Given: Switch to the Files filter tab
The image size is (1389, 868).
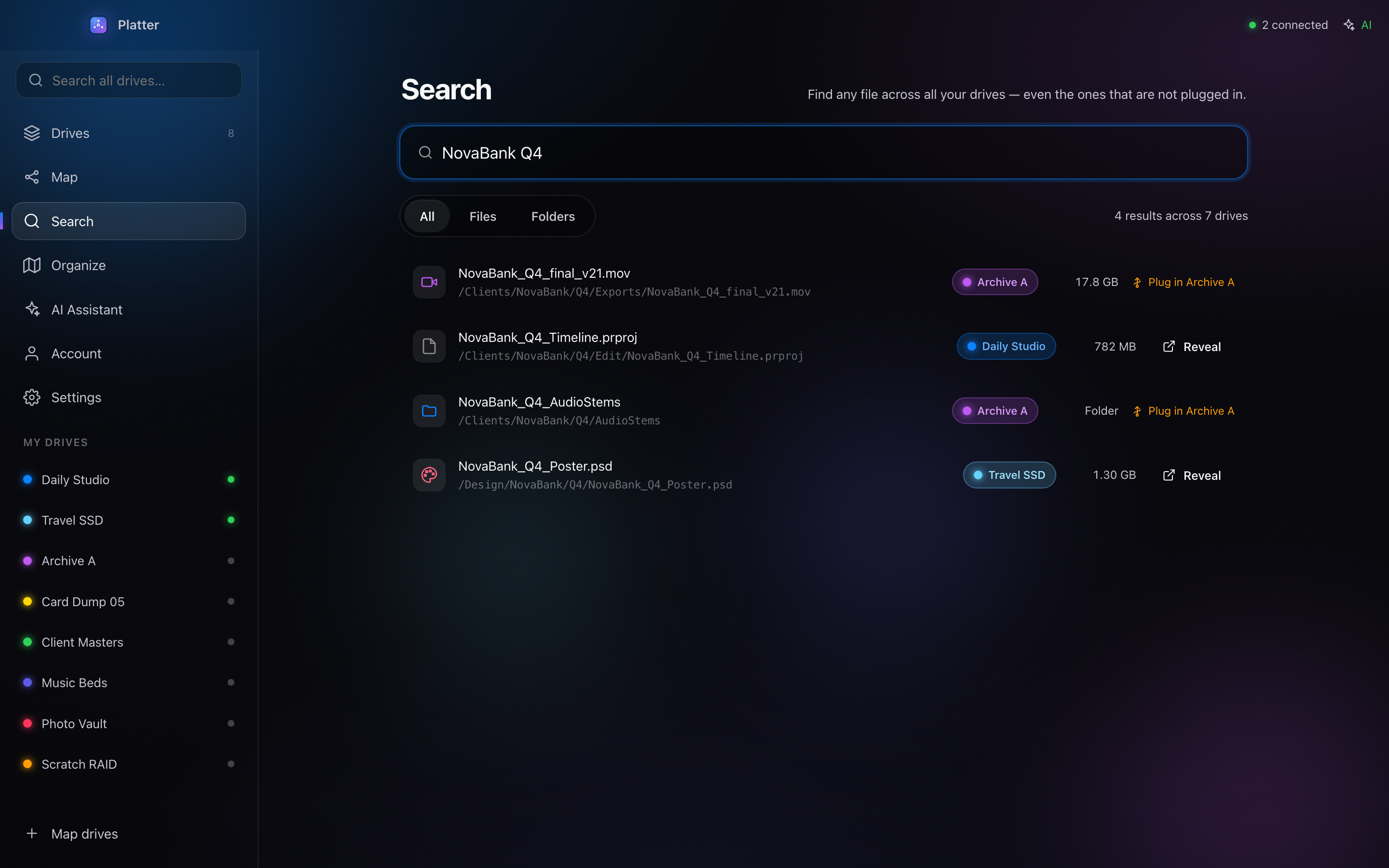Looking at the screenshot, I should tap(483, 217).
